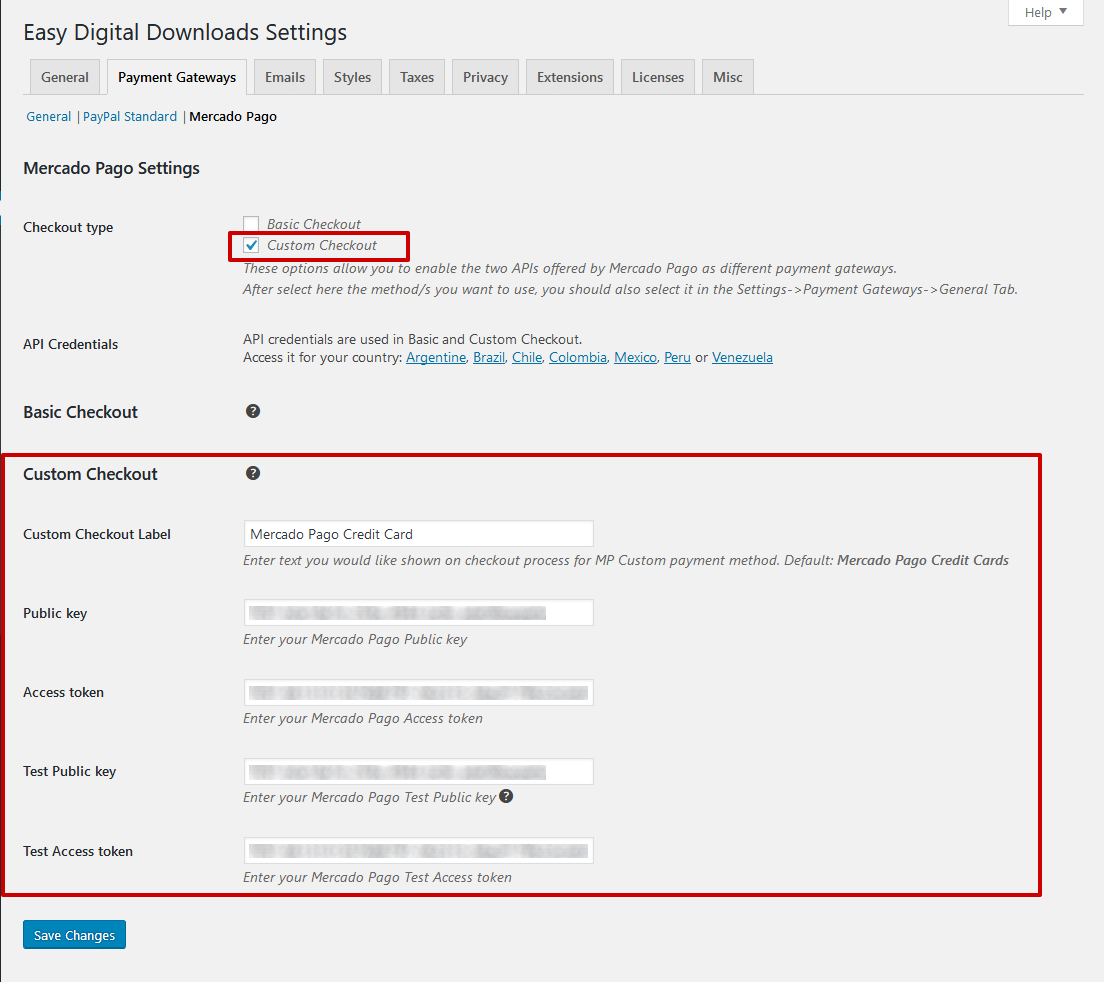Click into the Public key field
Viewport: 1104px width, 982px height.
click(x=418, y=612)
